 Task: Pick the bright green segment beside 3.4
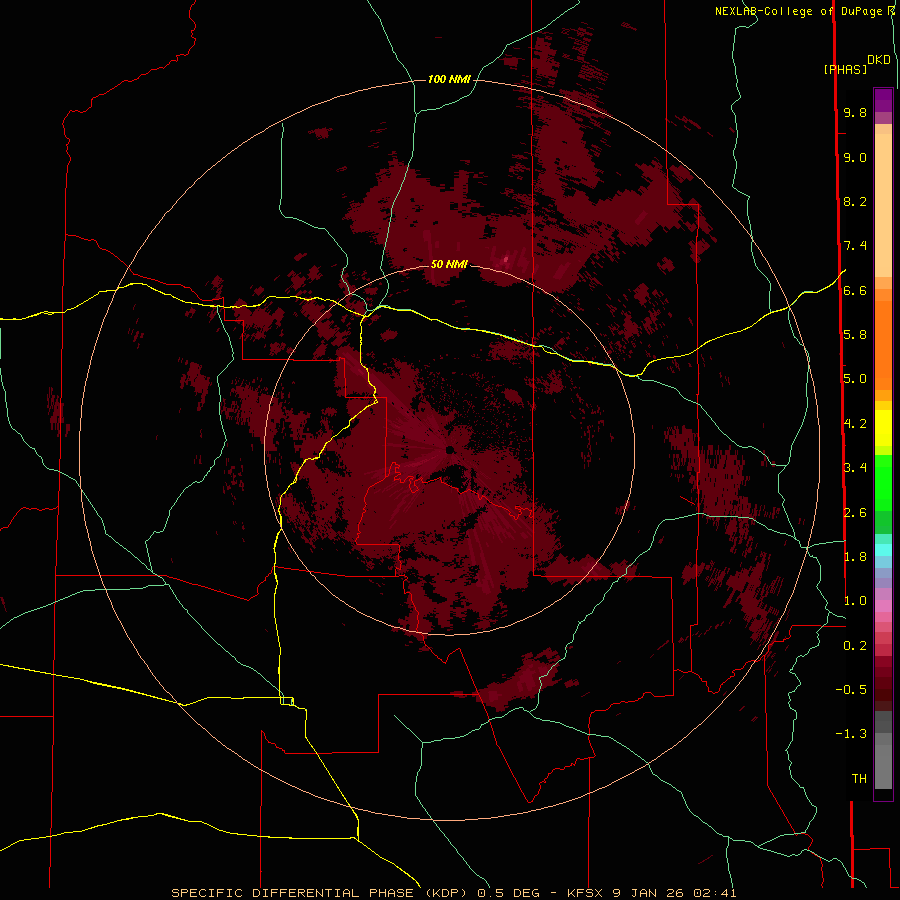pos(883,482)
